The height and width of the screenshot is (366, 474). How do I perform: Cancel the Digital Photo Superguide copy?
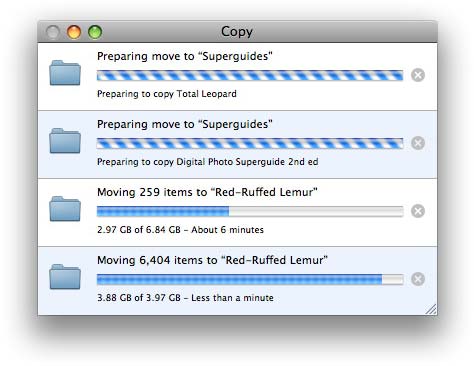pos(418,143)
